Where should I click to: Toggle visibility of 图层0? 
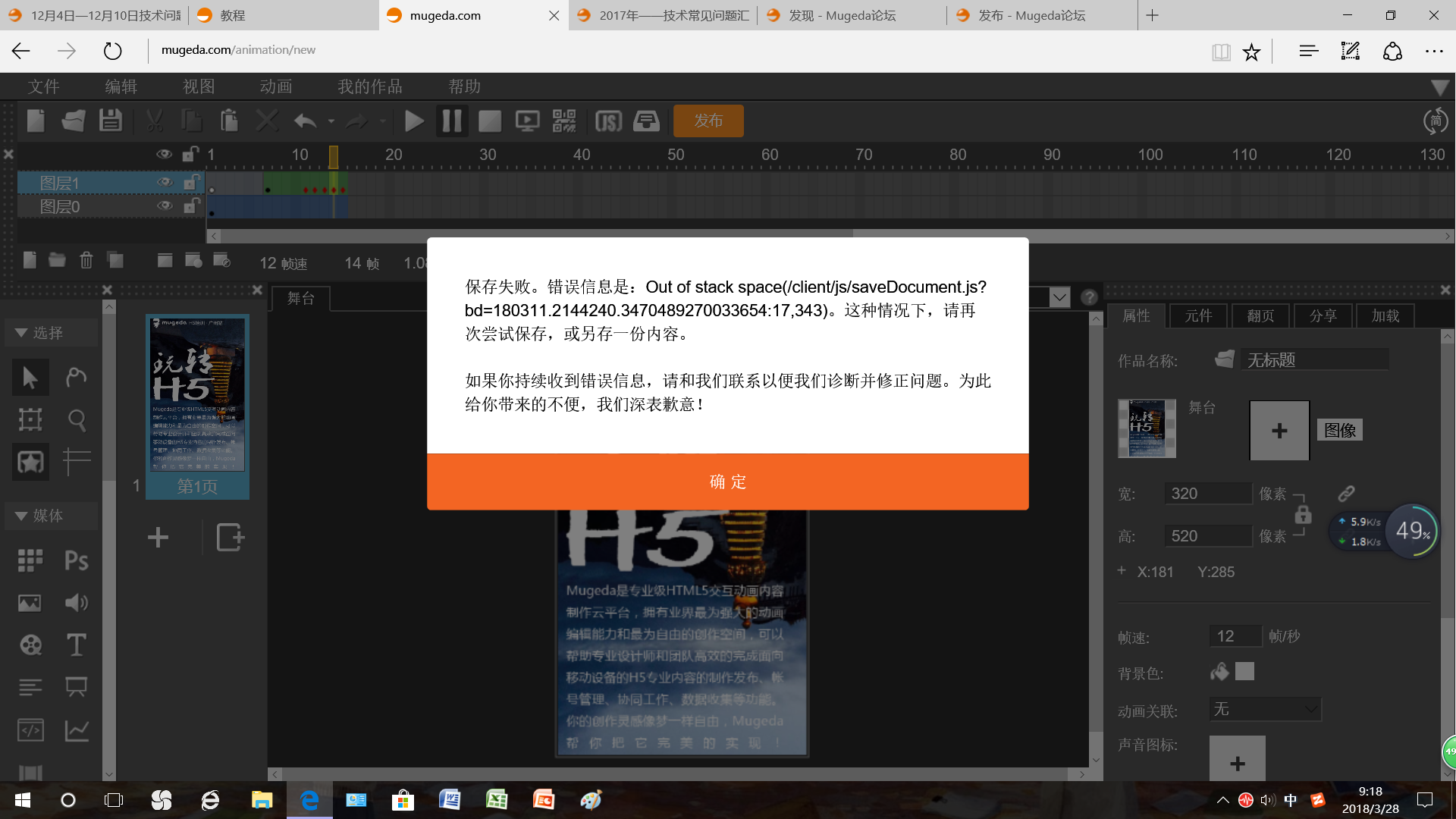pyautogui.click(x=165, y=206)
